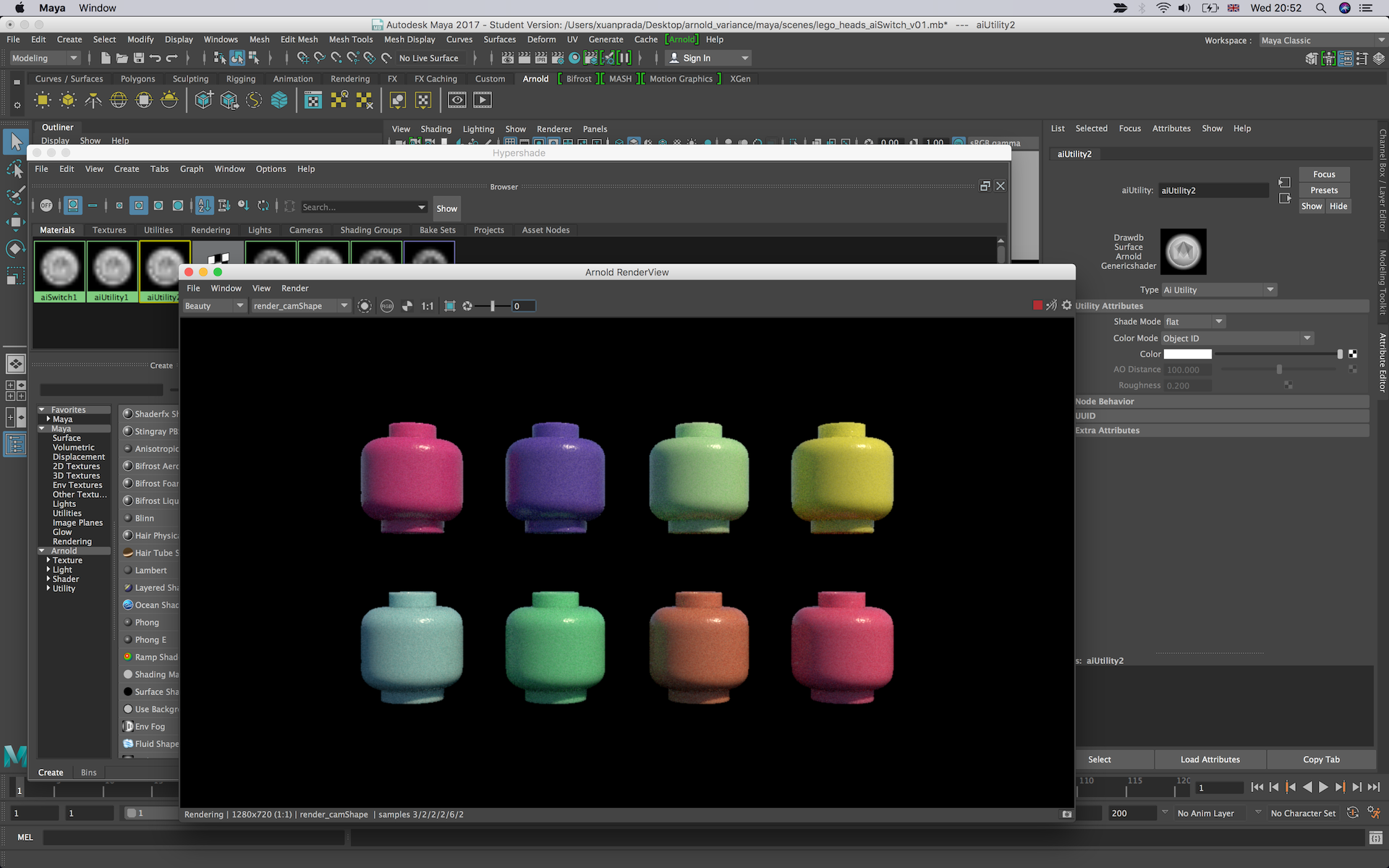The height and width of the screenshot is (868, 1389).
Task: Click the 1:1 zoom icon in RenderView
Action: (x=428, y=306)
